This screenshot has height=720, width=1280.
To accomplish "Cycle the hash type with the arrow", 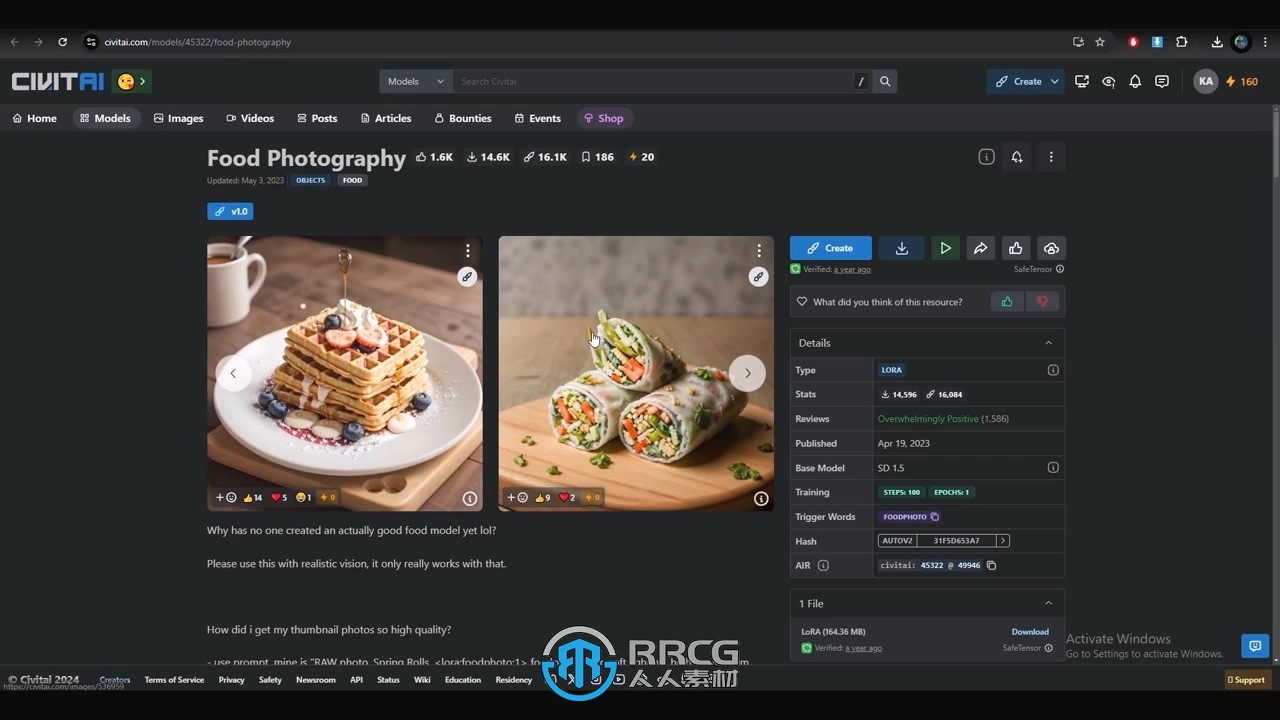I will click(x=1003, y=541).
